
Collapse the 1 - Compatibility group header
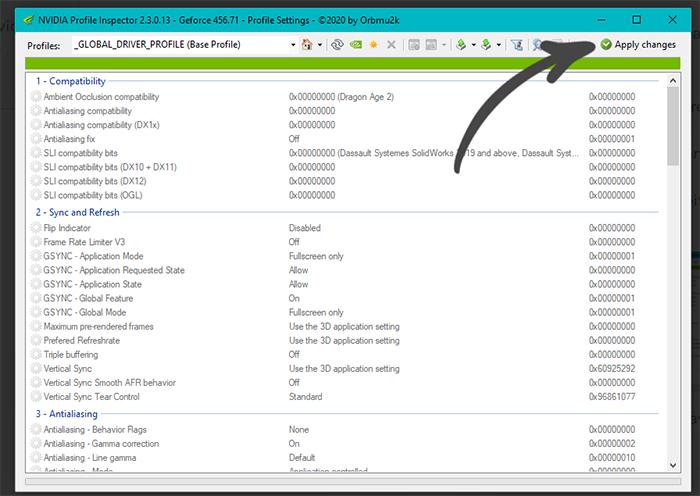(71, 81)
